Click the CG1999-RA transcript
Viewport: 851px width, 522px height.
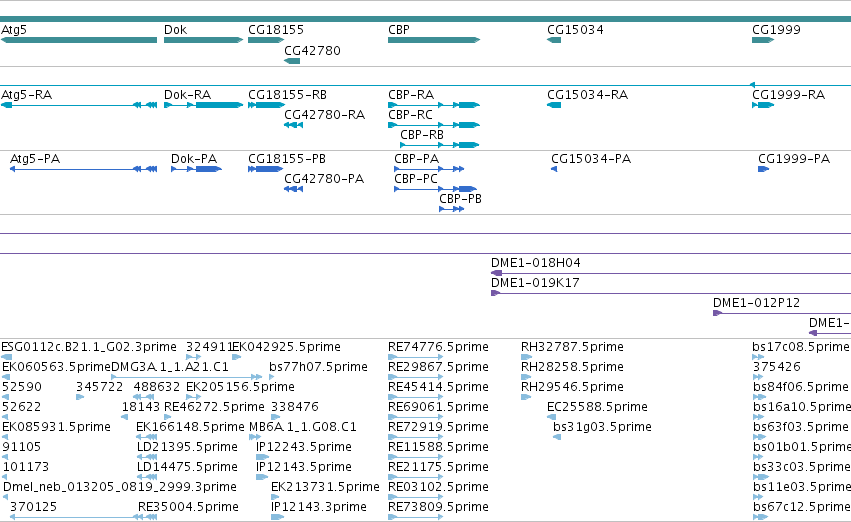[x=763, y=105]
